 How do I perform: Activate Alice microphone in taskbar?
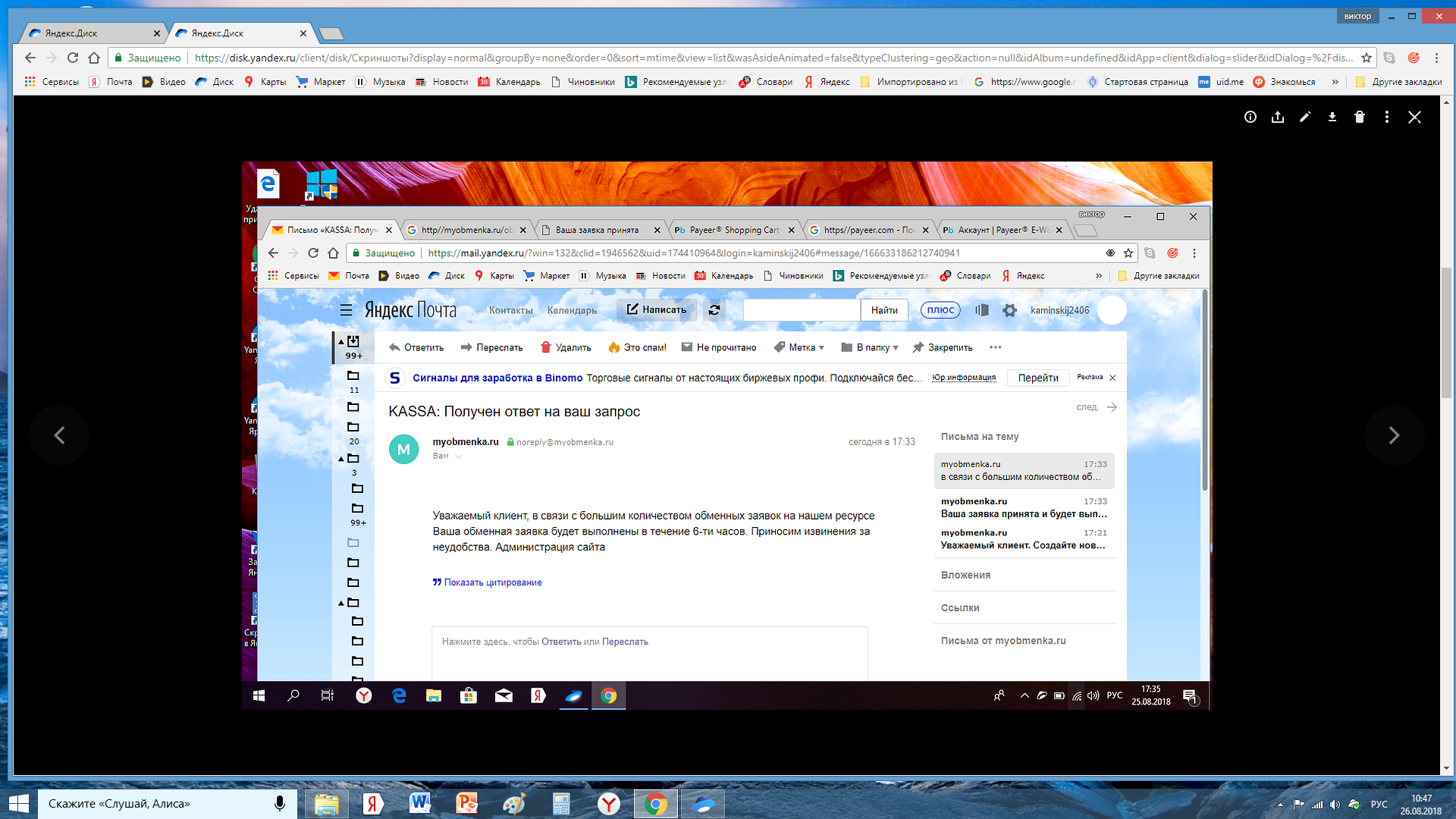click(280, 803)
